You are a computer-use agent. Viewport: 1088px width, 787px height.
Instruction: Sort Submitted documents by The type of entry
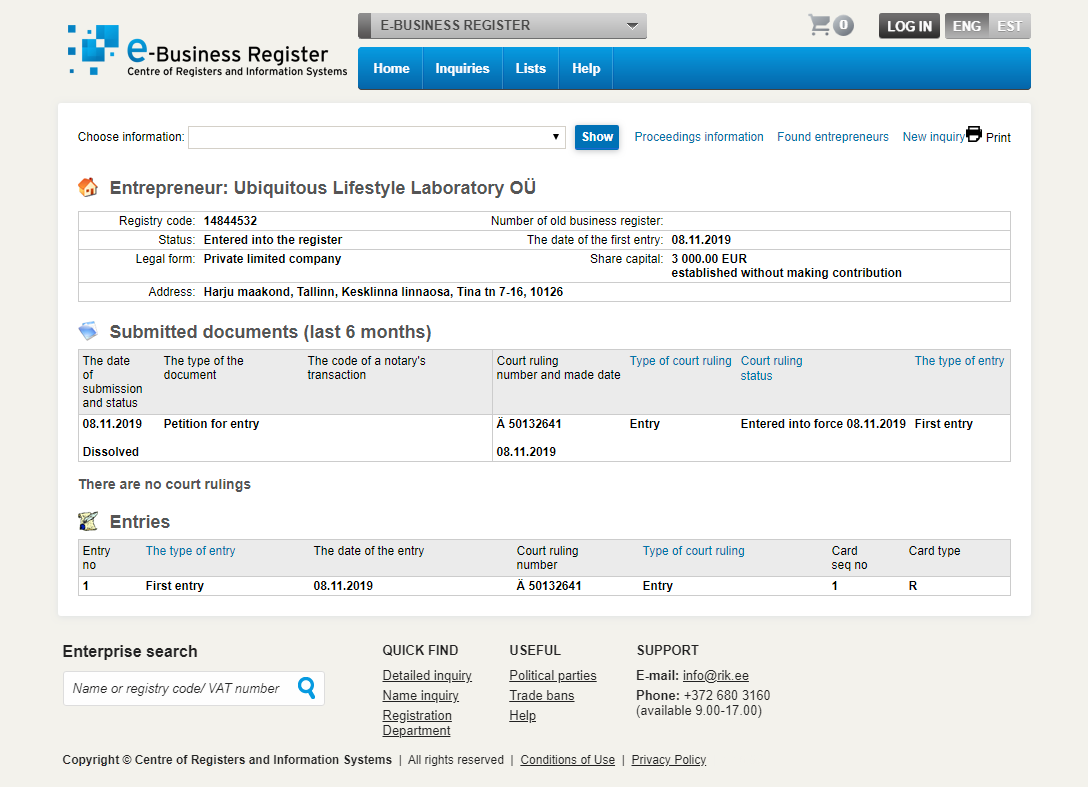(x=959, y=361)
